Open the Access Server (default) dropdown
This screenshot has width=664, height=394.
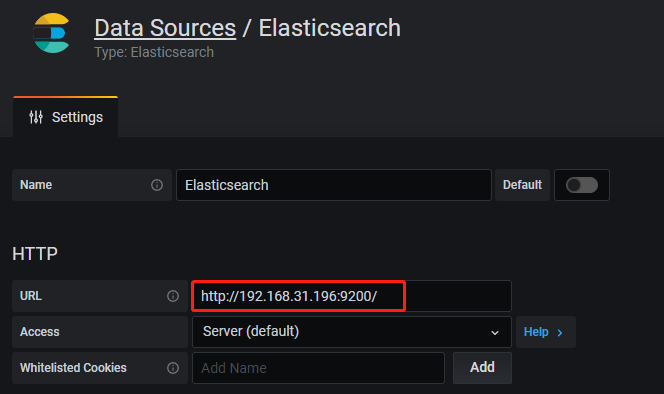point(351,332)
